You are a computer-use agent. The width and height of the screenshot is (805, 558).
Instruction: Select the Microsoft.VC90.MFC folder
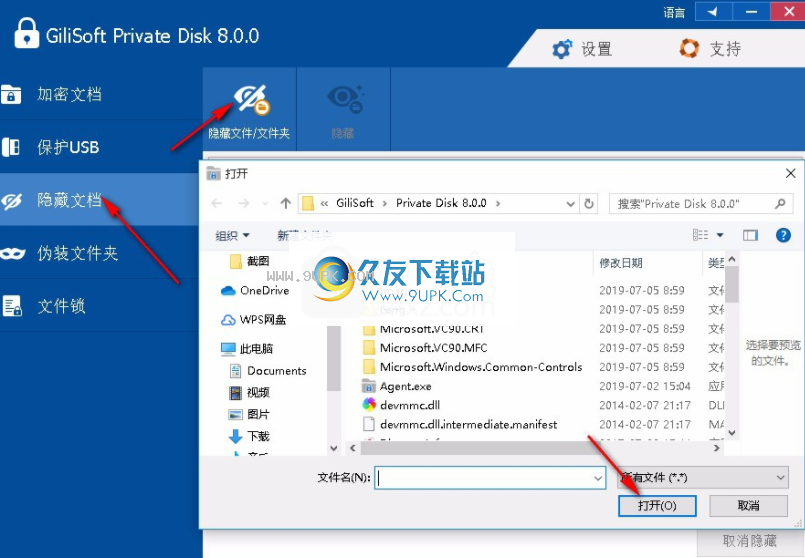click(426, 348)
